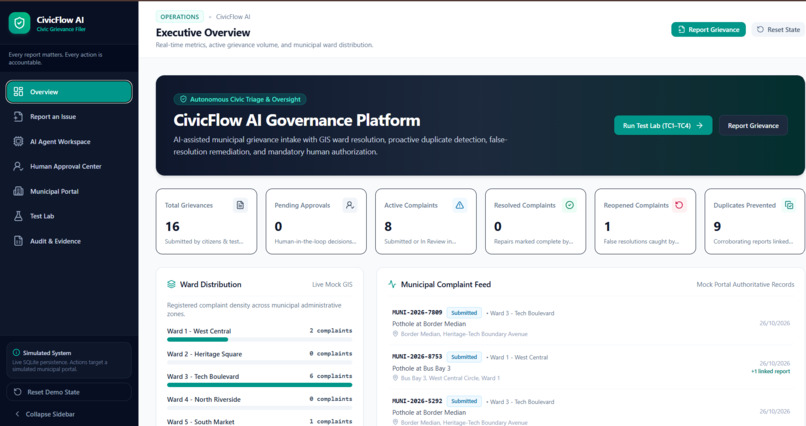Click the arrow on Run Test Lab button
Image resolution: width=806 pixels, height=426 pixels.
tap(700, 125)
